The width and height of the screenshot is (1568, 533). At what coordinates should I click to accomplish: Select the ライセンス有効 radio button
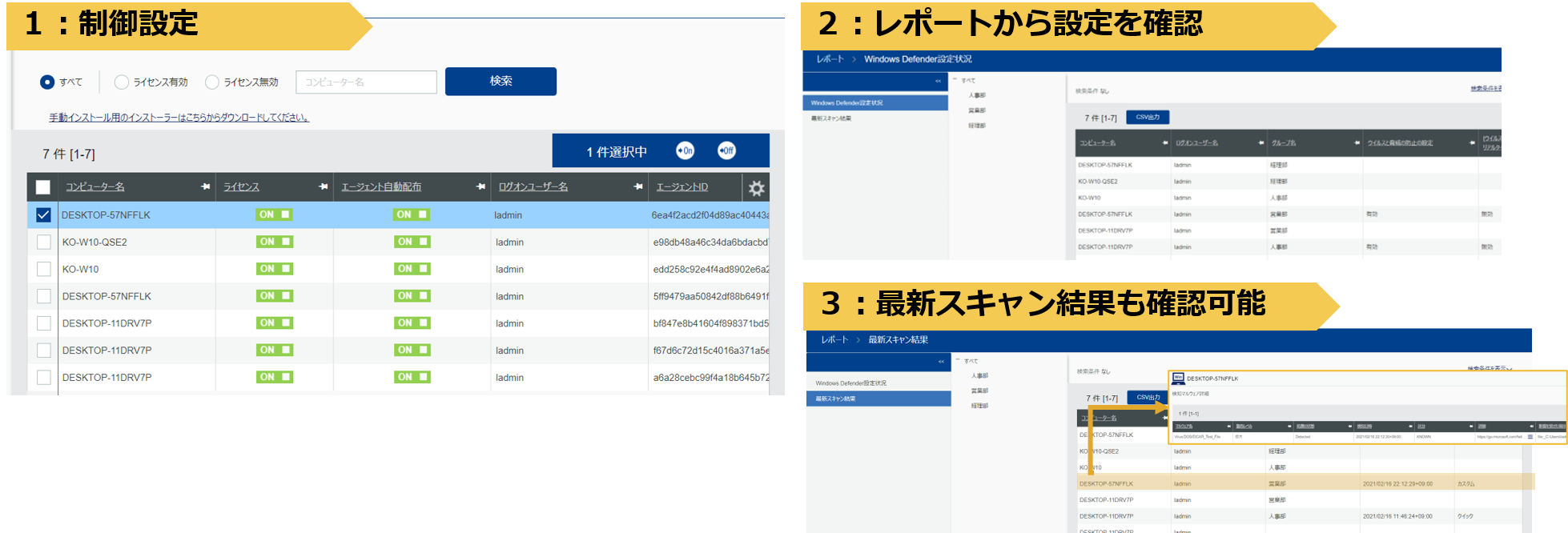pos(122,82)
